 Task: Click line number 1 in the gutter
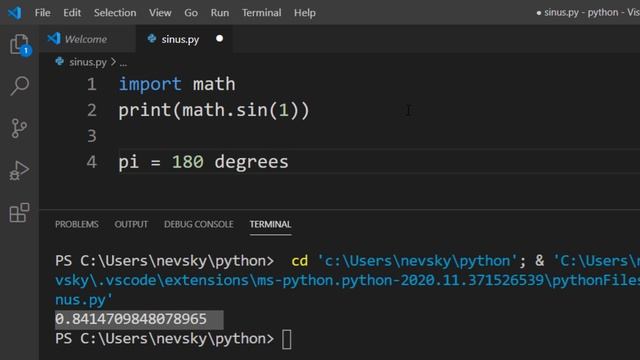pyautogui.click(x=92, y=84)
